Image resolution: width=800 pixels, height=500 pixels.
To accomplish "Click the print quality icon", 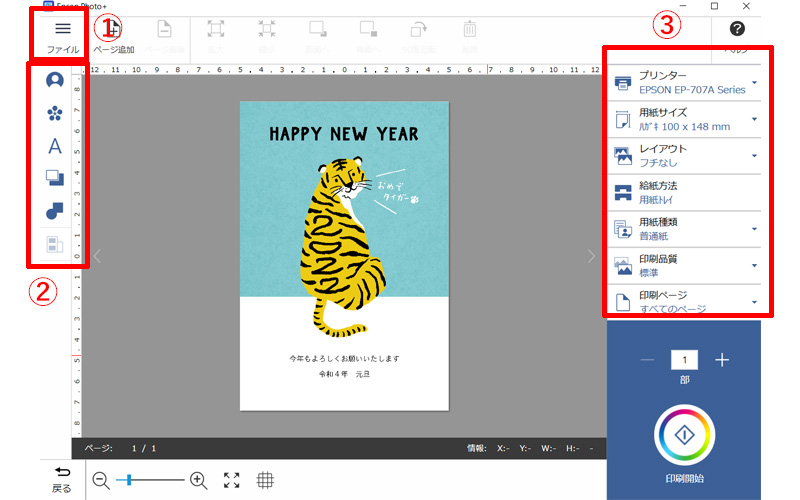I will pyautogui.click(x=622, y=266).
